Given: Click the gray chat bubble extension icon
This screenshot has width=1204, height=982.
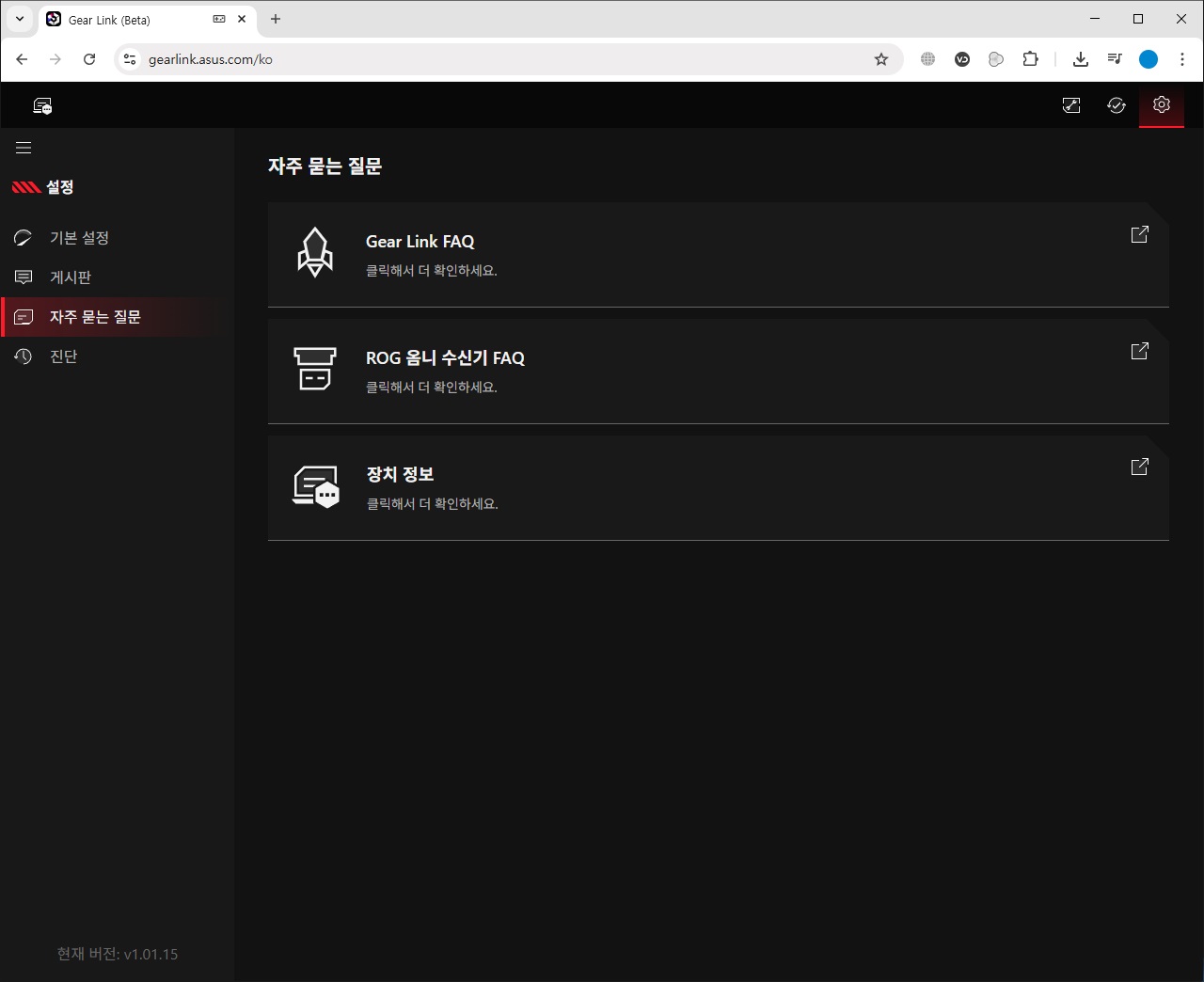Looking at the screenshot, I should [996, 59].
